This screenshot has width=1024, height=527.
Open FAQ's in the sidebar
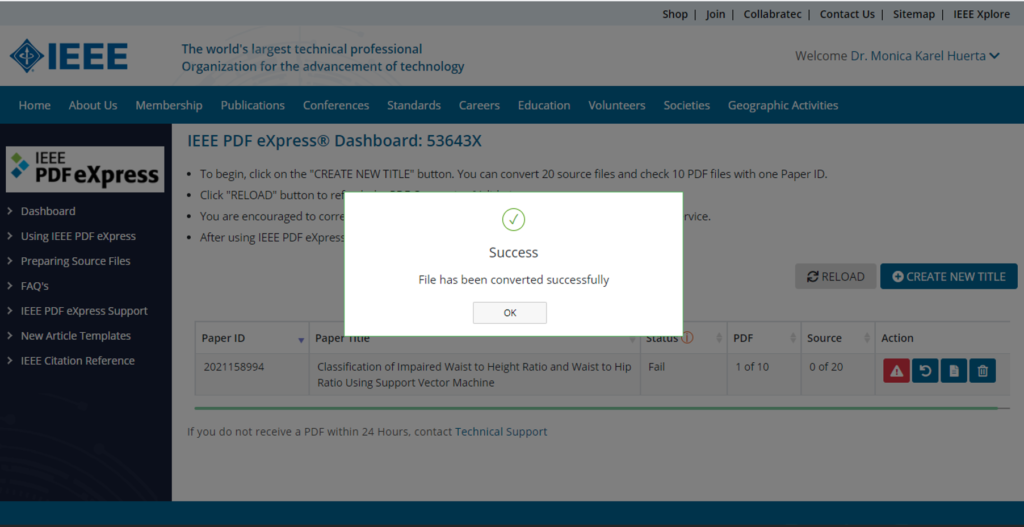click(x=35, y=286)
